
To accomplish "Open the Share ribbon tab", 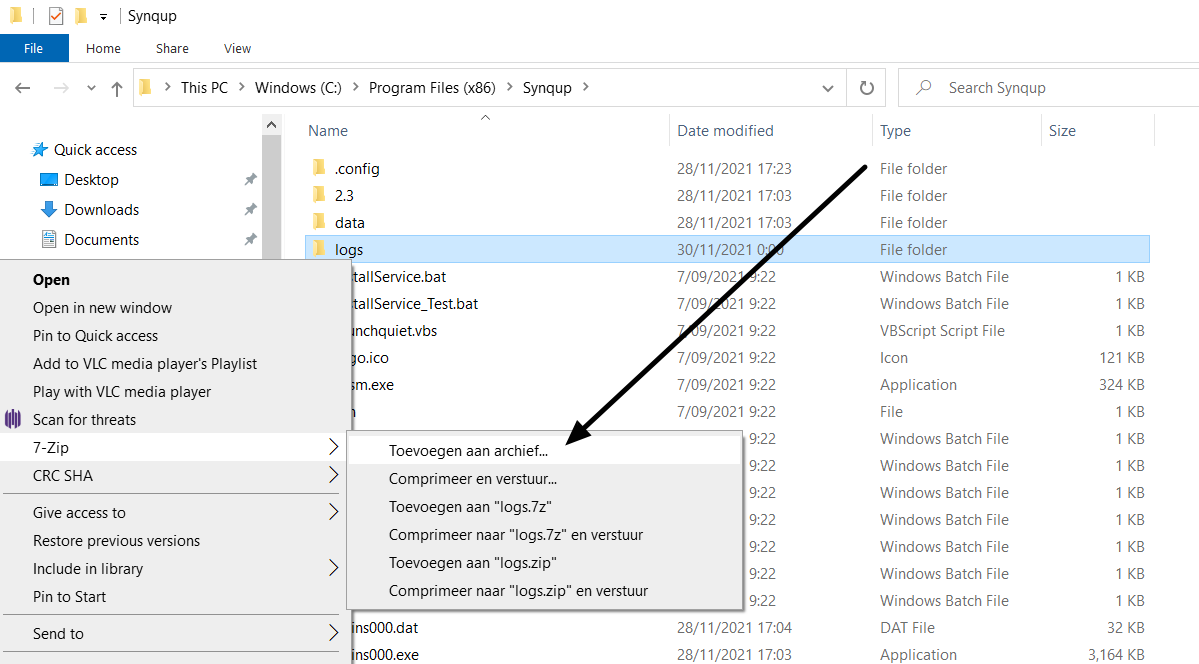I will click(172, 48).
